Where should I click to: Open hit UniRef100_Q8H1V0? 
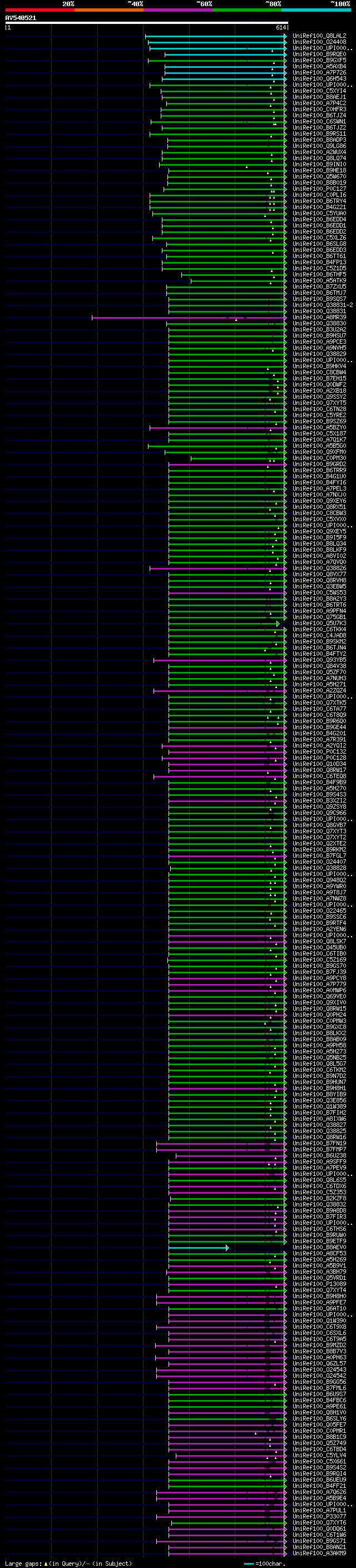click(319, 1412)
